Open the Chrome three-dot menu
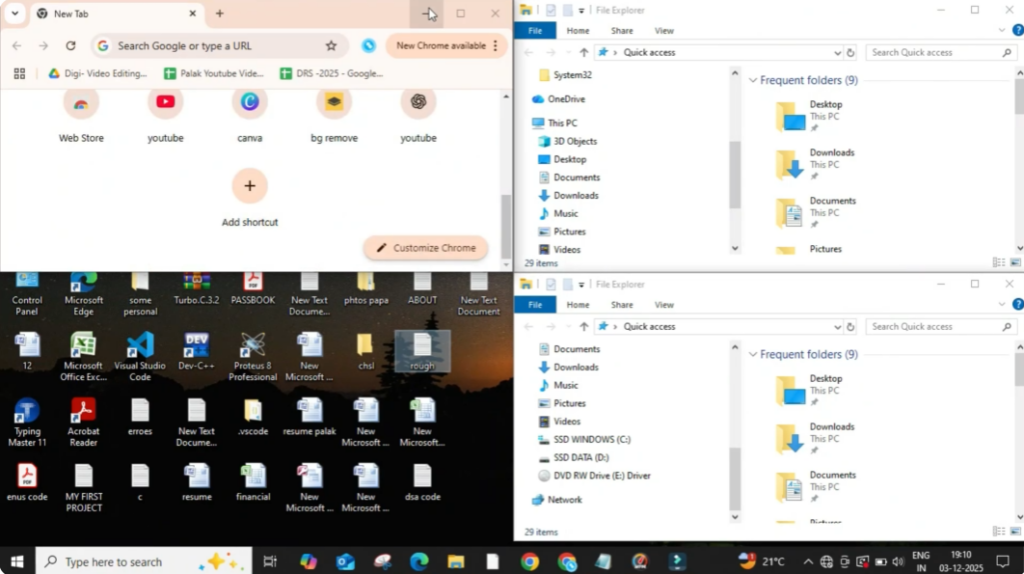This screenshot has height=574, width=1024. click(496, 46)
